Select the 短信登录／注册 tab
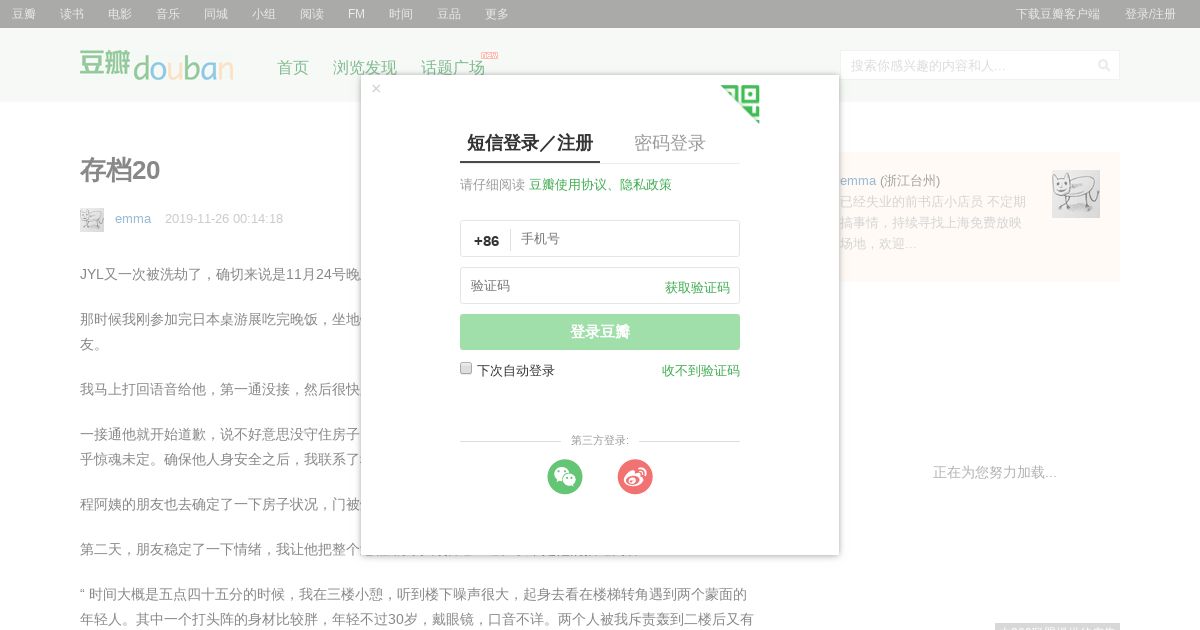This screenshot has width=1200, height=630. pos(530,143)
